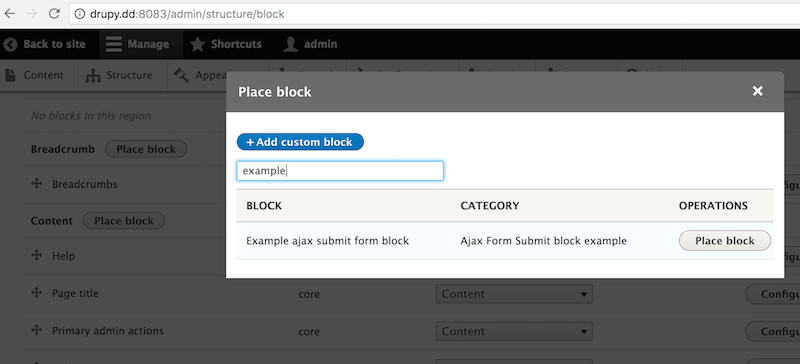Click the address bar URL
This screenshot has width=800, height=364.
tap(187, 14)
